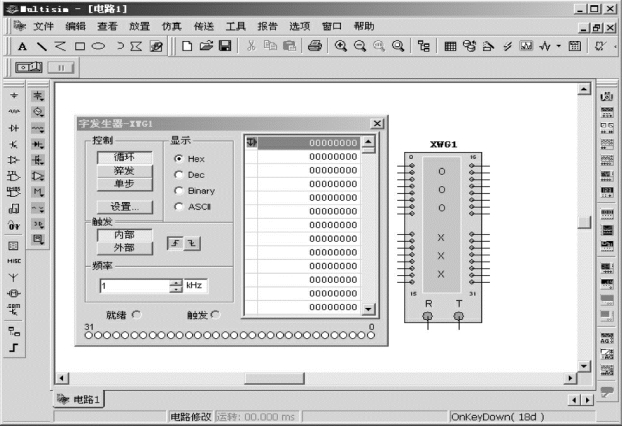Open the Diodes component group
The image size is (622, 426).
coord(14,128)
